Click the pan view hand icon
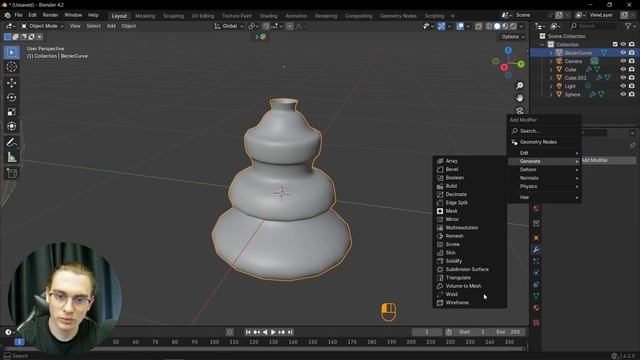Viewport: 640px width, 360px height. click(x=520, y=98)
